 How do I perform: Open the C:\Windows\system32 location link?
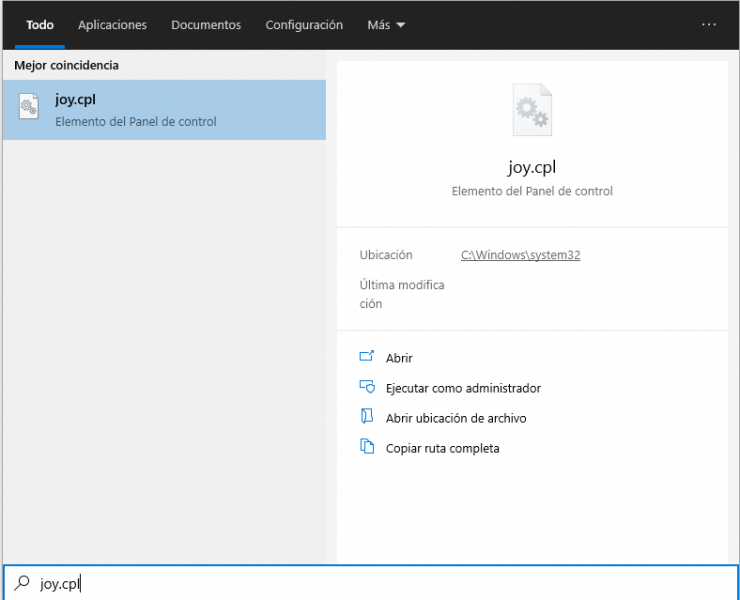tap(520, 255)
